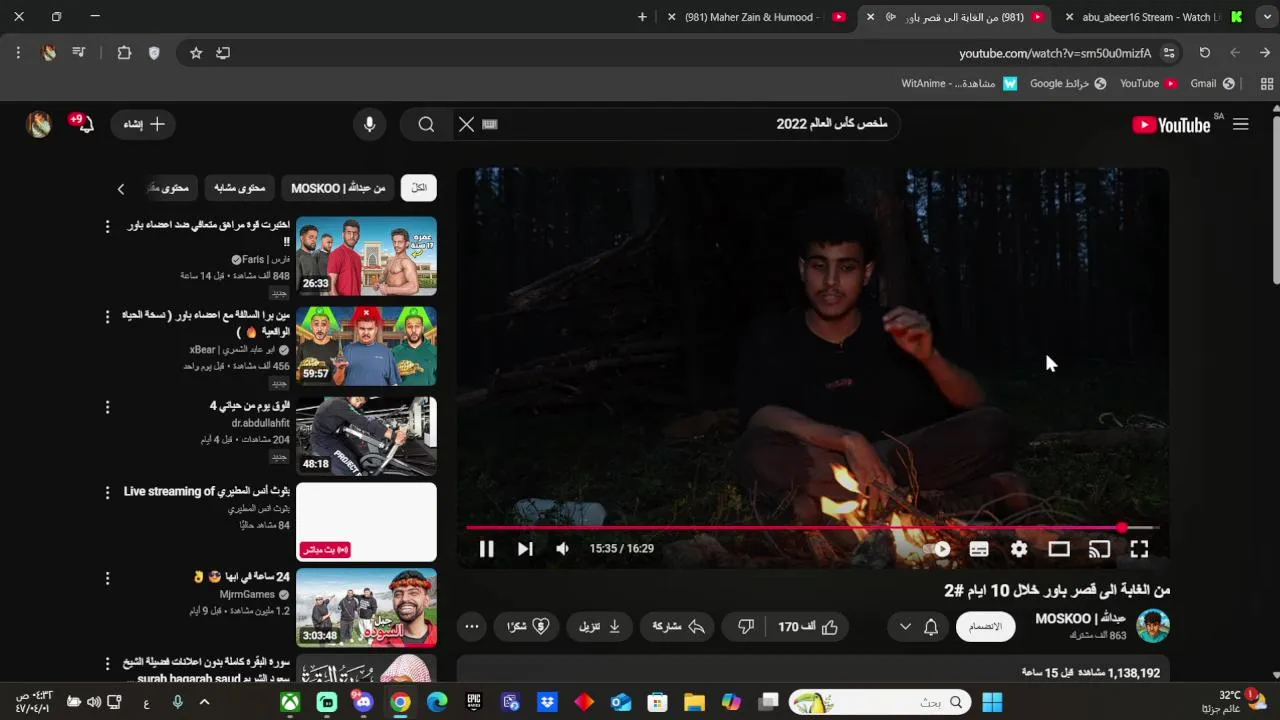This screenshot has width=1280, height=720.
Task: Open YouTube notifications bell
Action: (83, 124)
